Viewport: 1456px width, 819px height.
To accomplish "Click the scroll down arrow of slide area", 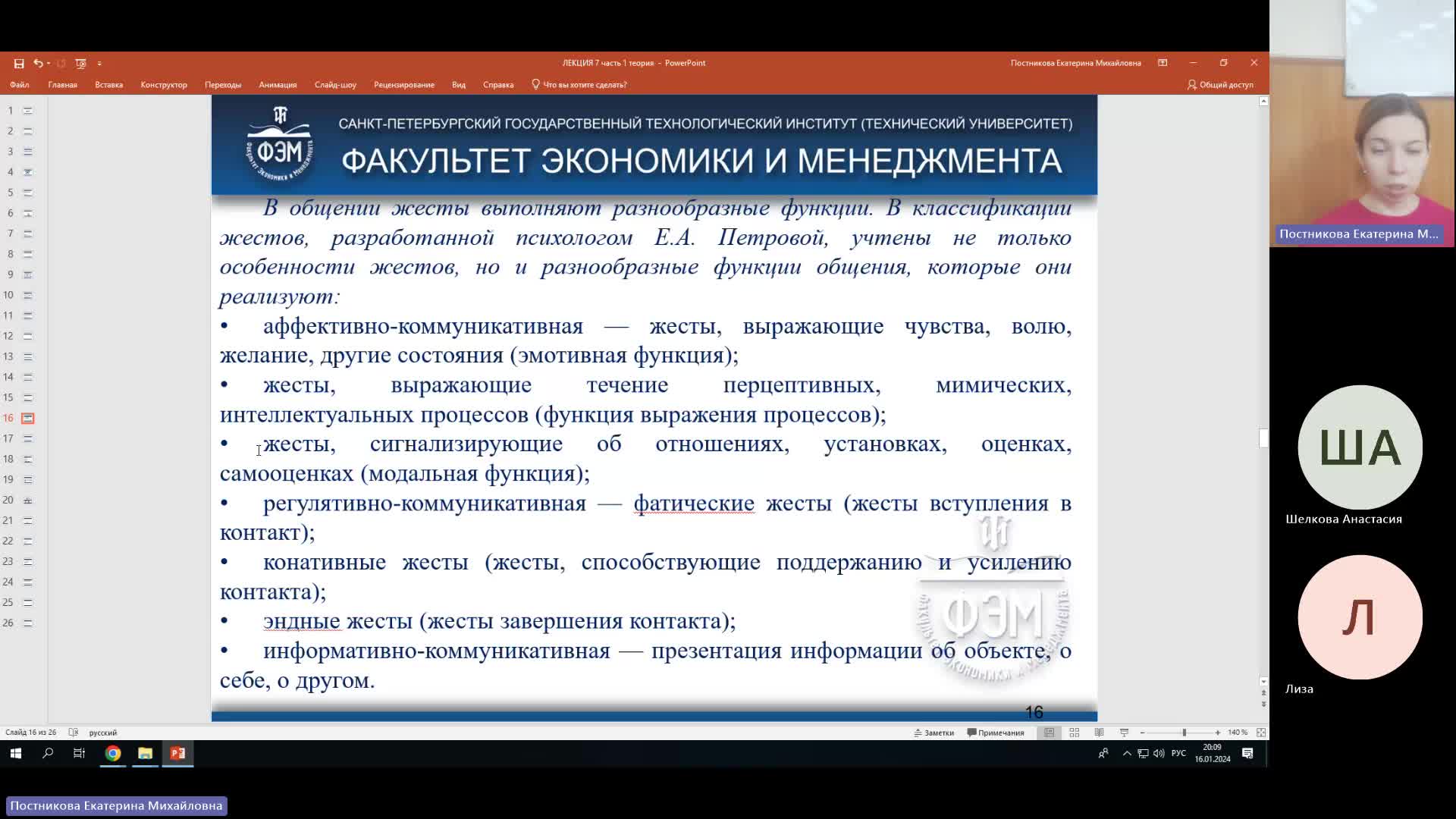I will 1263,681.
